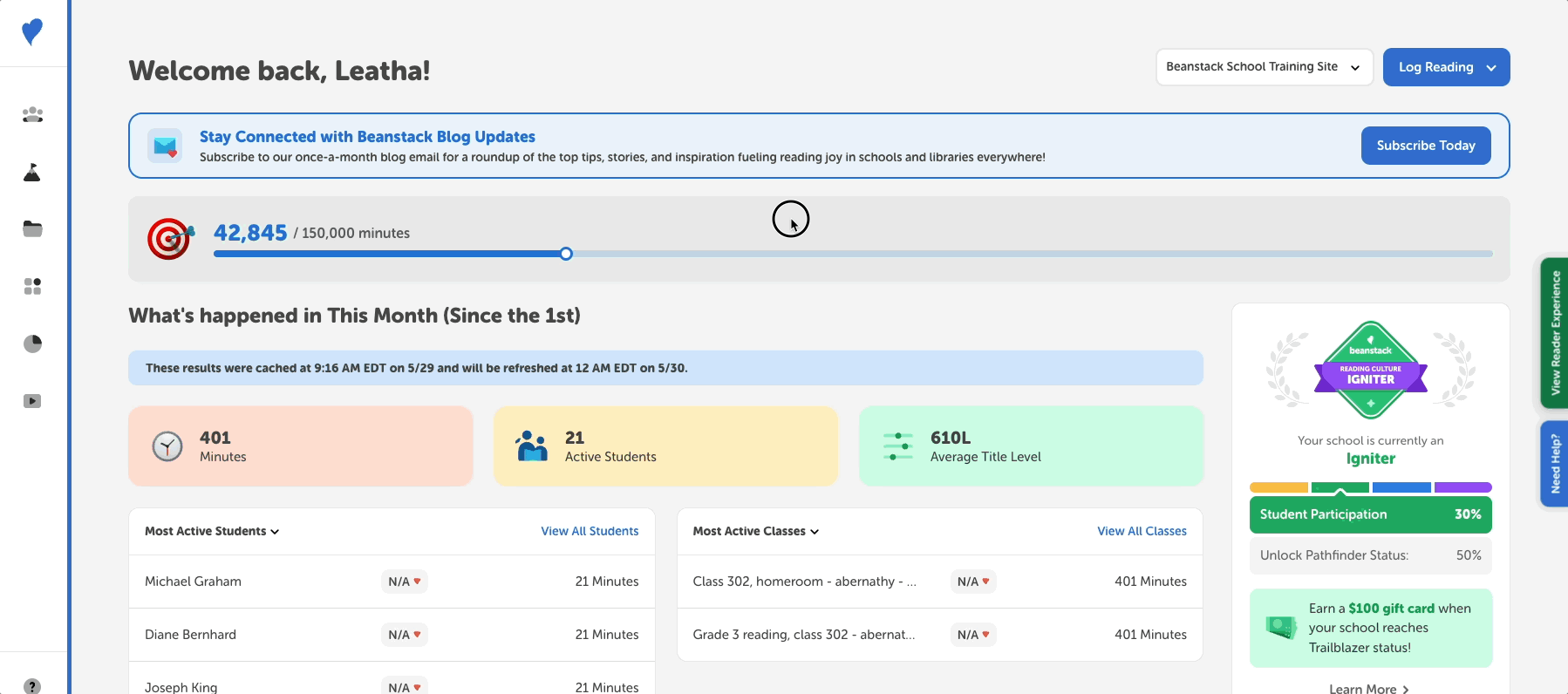Viewport: 1568px width, 694px height.
Task: Open the video play sidebar icon
Action: (32, 401)
